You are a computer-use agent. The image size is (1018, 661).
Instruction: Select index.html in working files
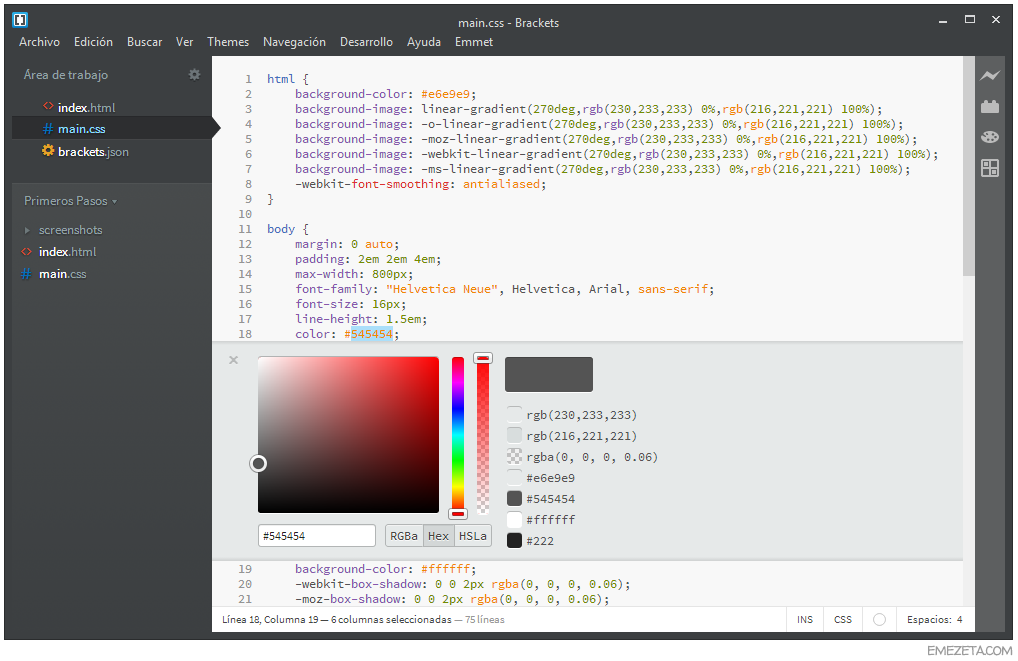tap(86, 107)
